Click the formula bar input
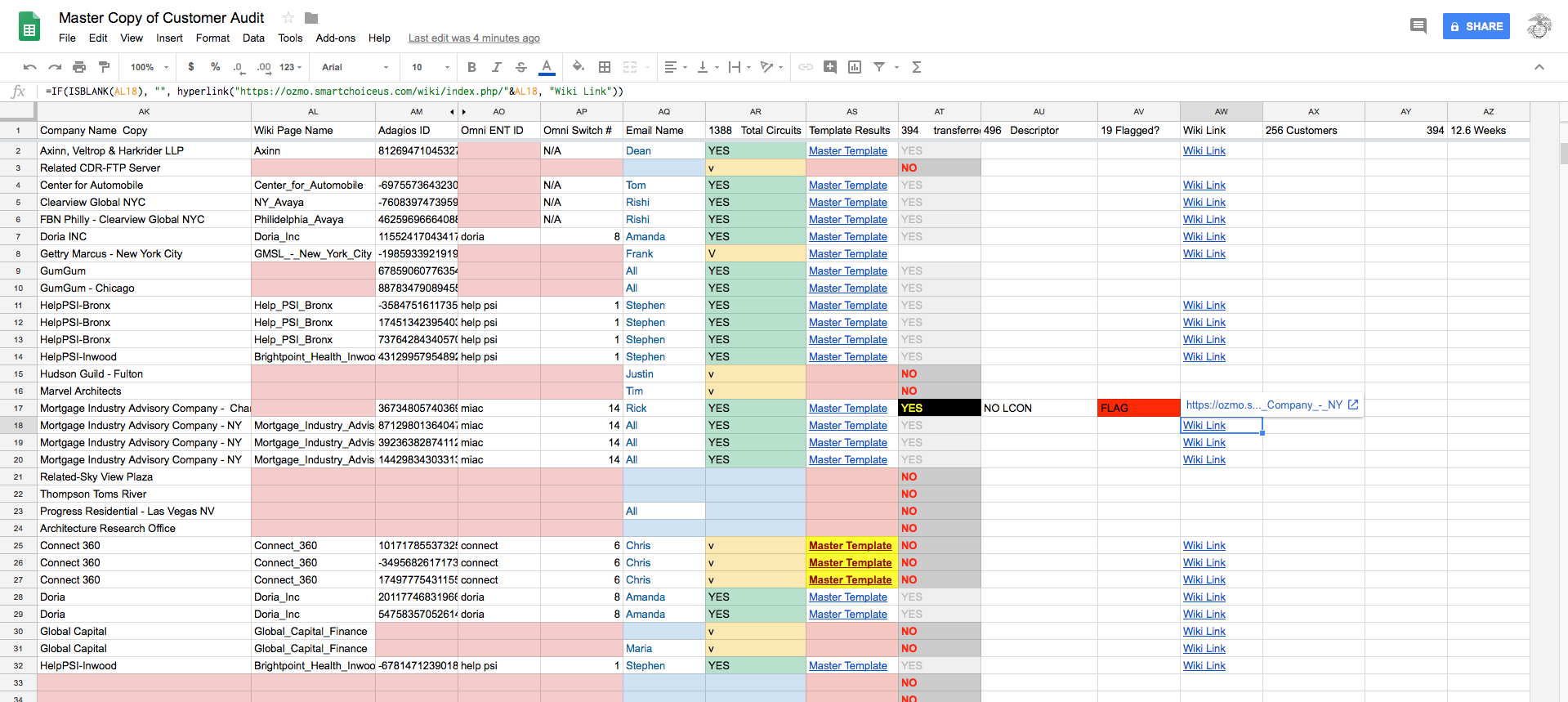 (801, 92)
